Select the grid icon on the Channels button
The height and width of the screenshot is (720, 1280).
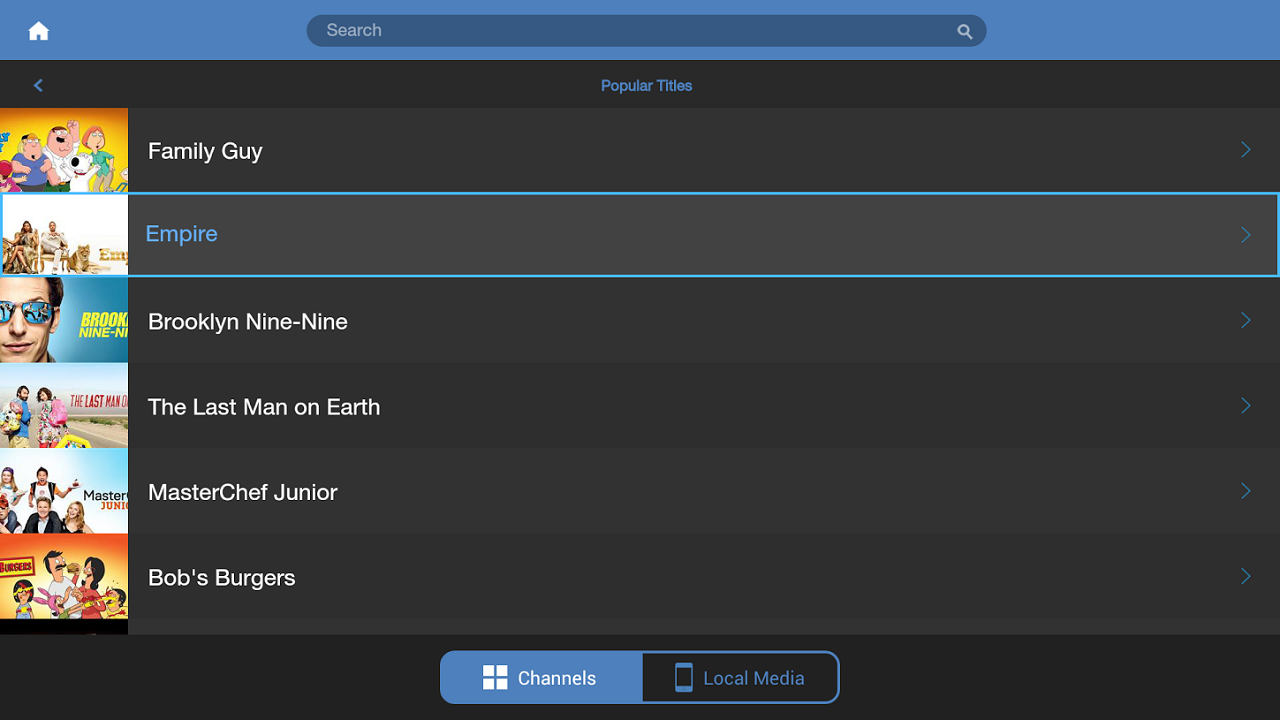click(x=495, y=677)
